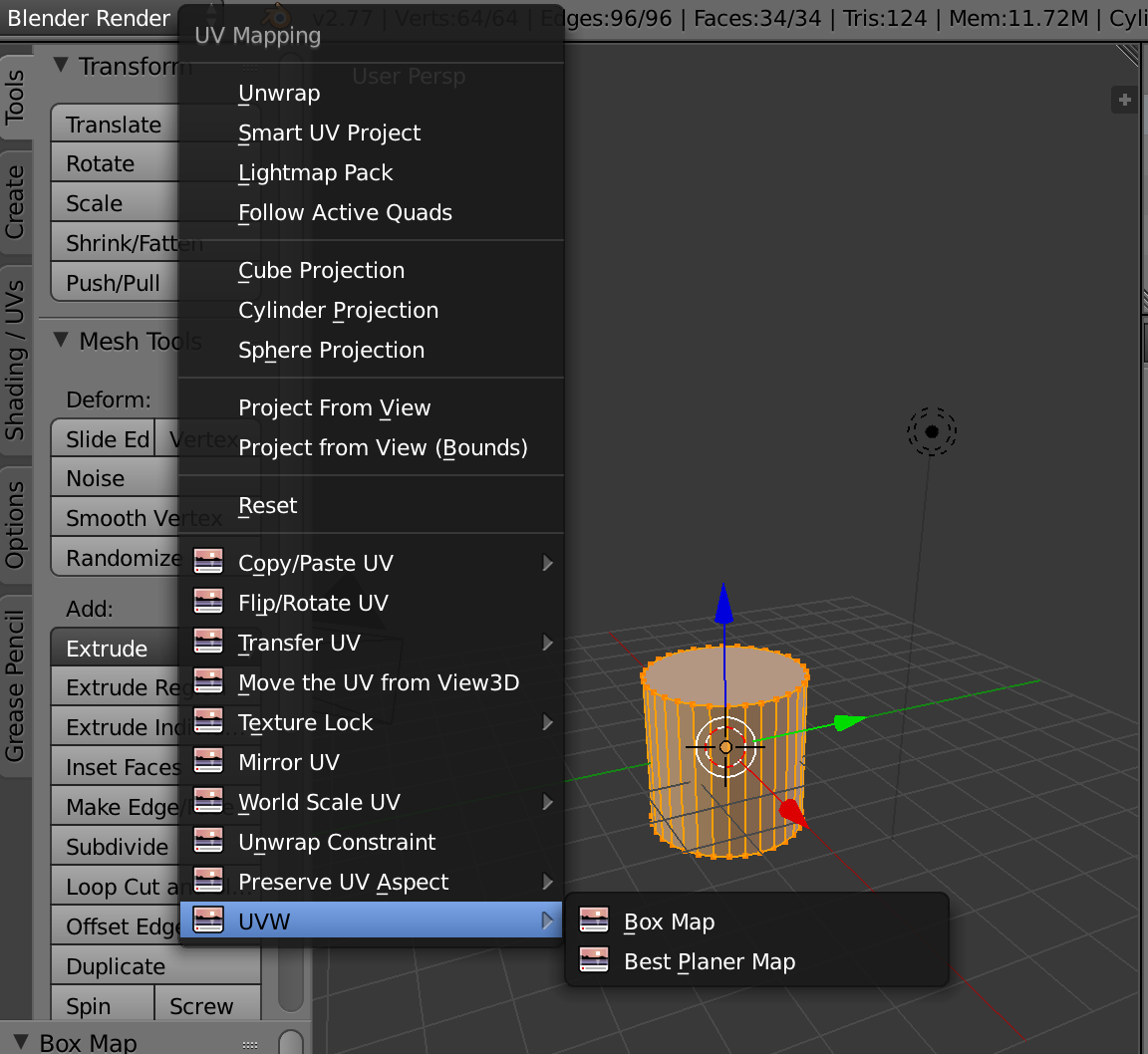Viewport: 1148px width, 1054px height.
Task: Open the Copy/Paste UV submenu arrow
Action: tap(547, 563)
